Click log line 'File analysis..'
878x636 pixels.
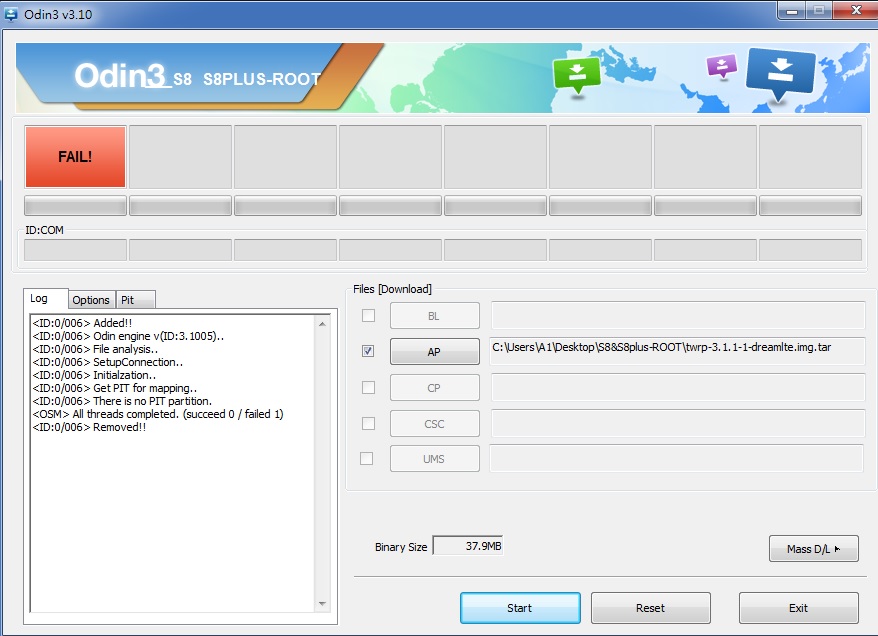pyautogui.click(x=95, y=349)
